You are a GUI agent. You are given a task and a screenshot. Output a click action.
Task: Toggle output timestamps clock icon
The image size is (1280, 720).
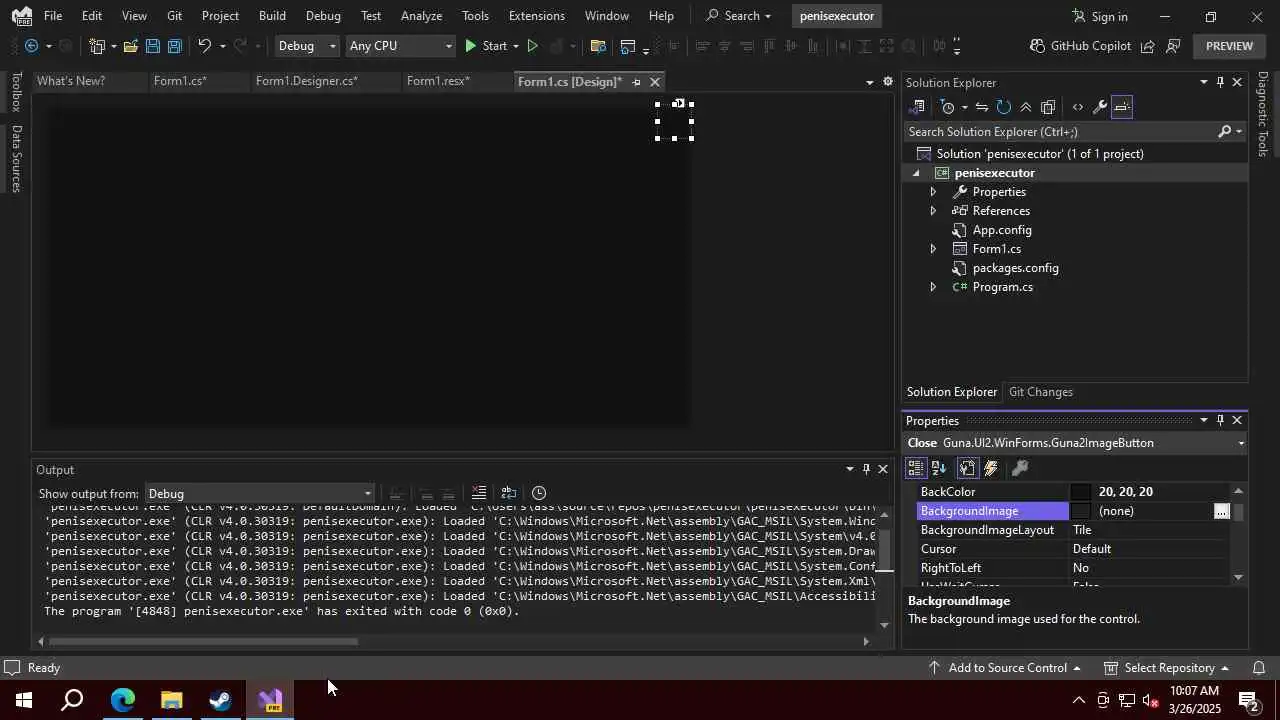click(539, 493)
